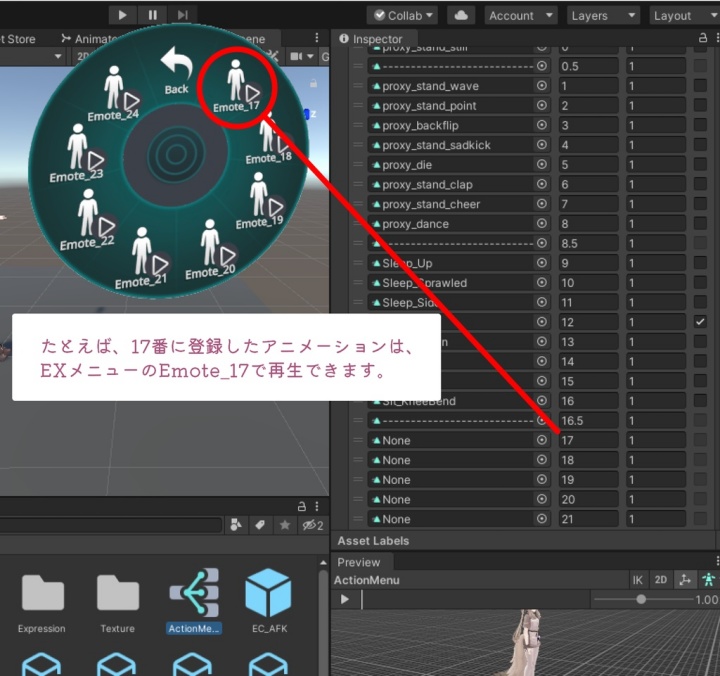Open scene panel three-dot options menu
This screenshot has height=676, width=720.
point(316,37)
